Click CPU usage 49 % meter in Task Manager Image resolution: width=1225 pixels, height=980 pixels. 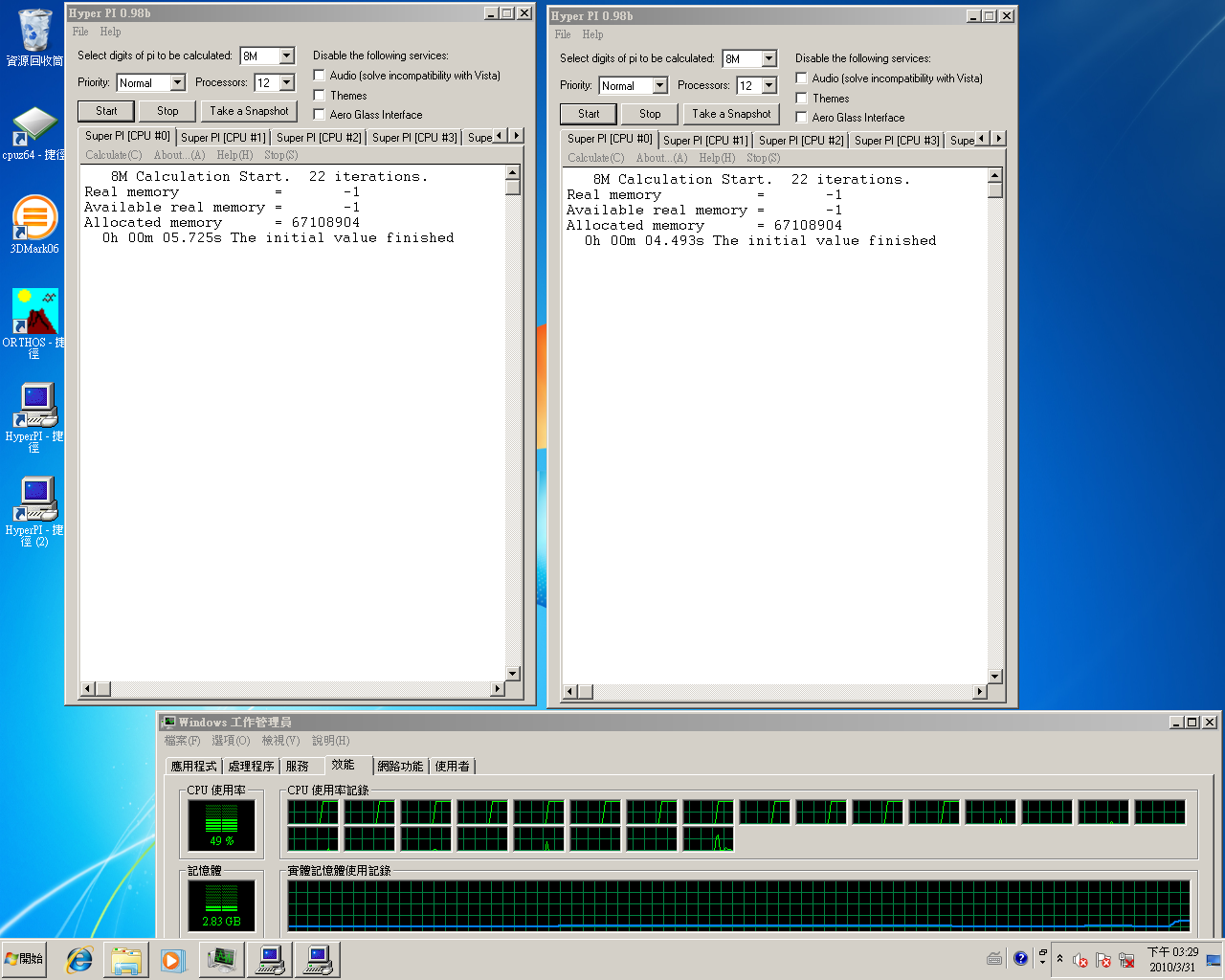pyautogui.click(x=222, y=824)
